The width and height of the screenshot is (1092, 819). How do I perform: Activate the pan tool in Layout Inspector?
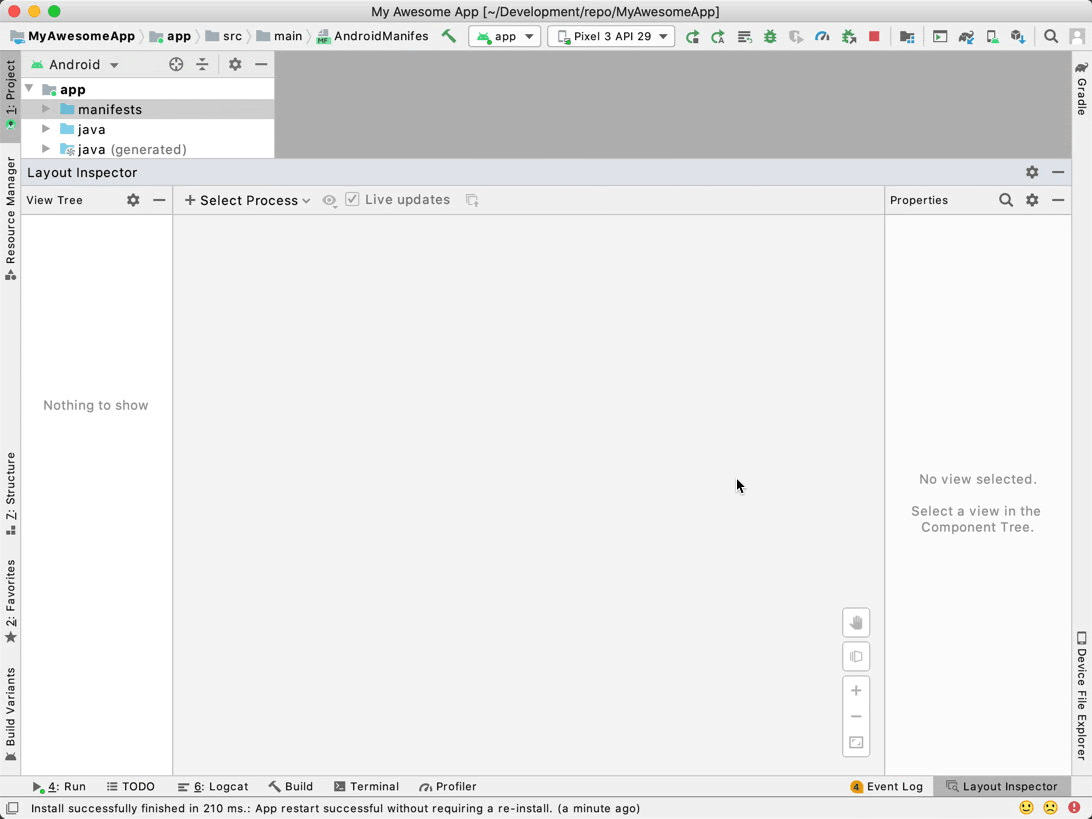(856, 622)
